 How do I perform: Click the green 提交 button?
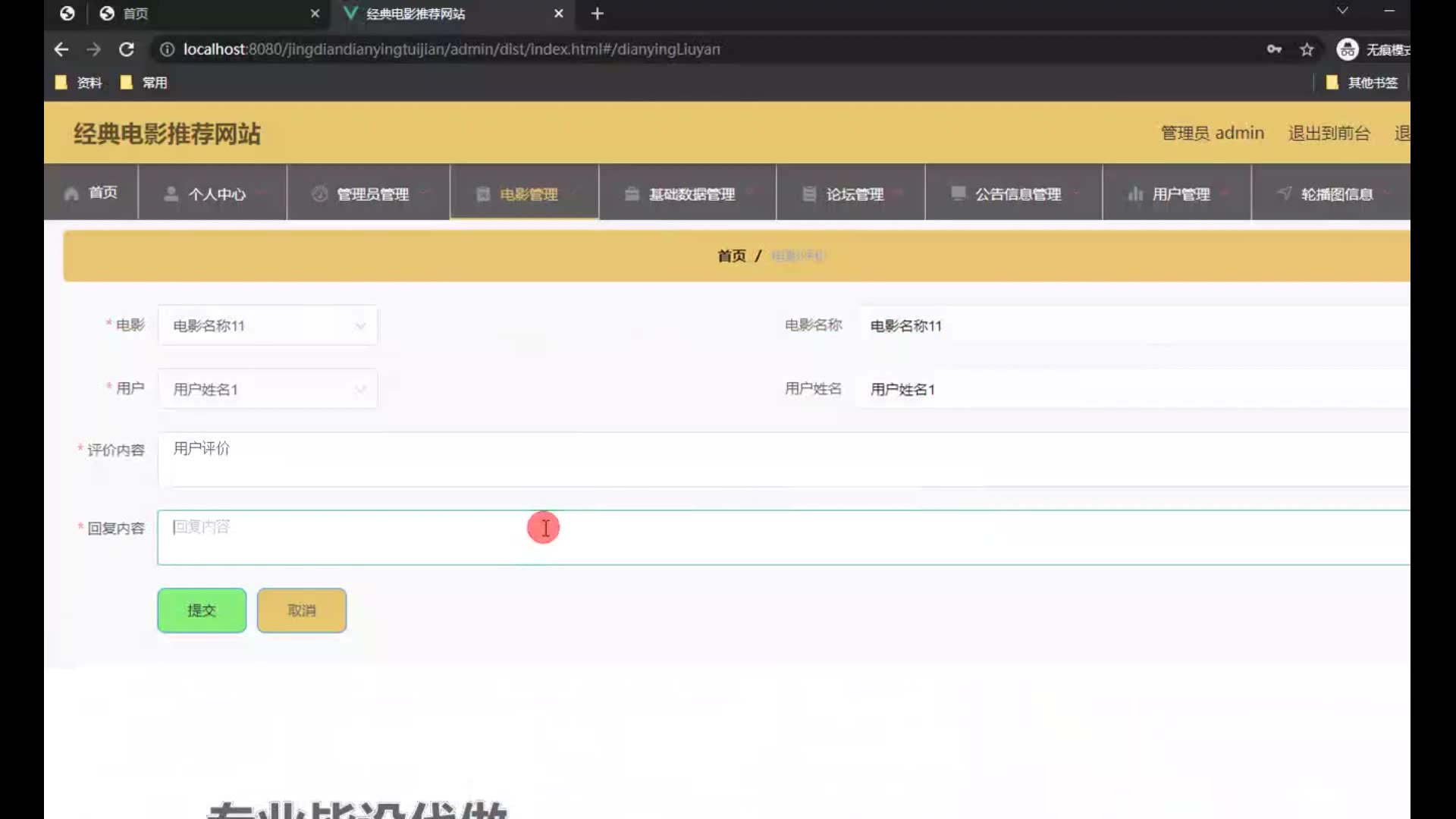click(202, 610)
